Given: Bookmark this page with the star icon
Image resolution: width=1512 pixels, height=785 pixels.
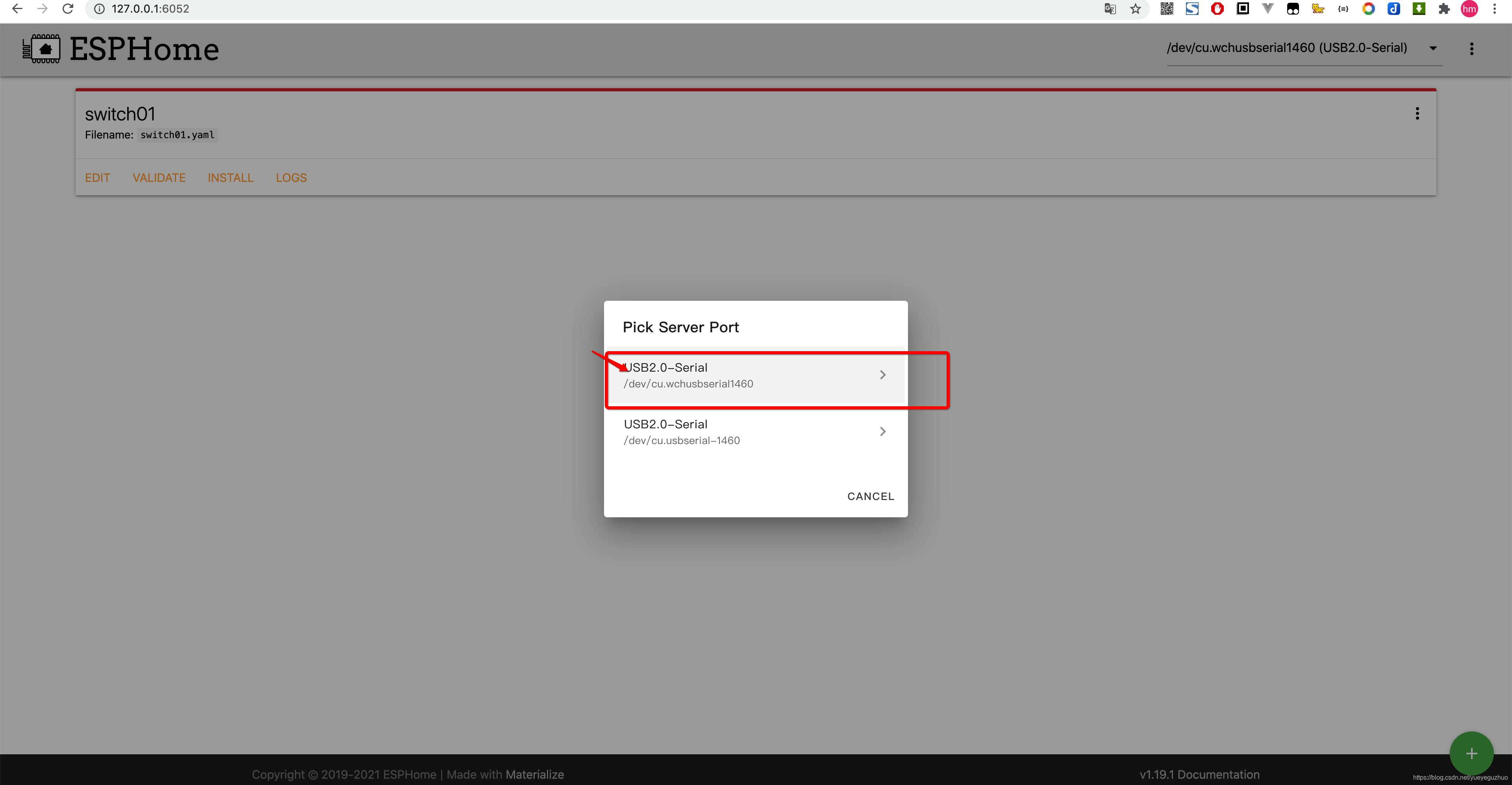Looking at the screenshot, I should point(1135,9).
